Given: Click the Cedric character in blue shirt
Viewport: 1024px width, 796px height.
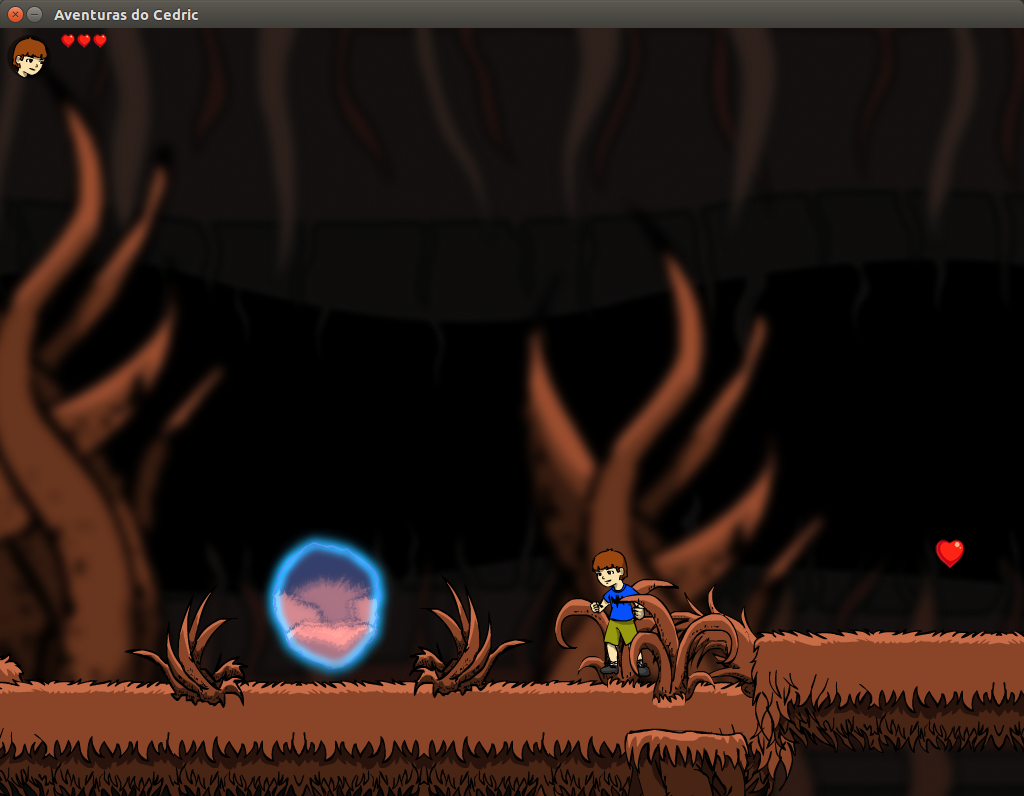Looking at the screenshot, I should 618,612.
